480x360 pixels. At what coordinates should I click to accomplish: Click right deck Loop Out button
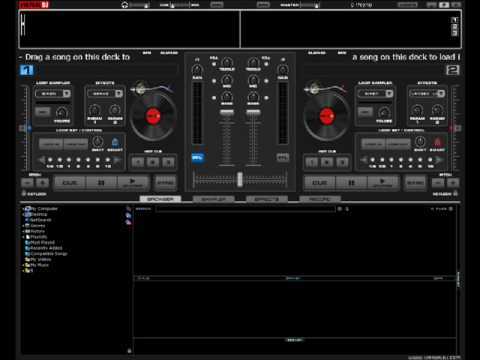pyautogui.click(x=398, y=144)
